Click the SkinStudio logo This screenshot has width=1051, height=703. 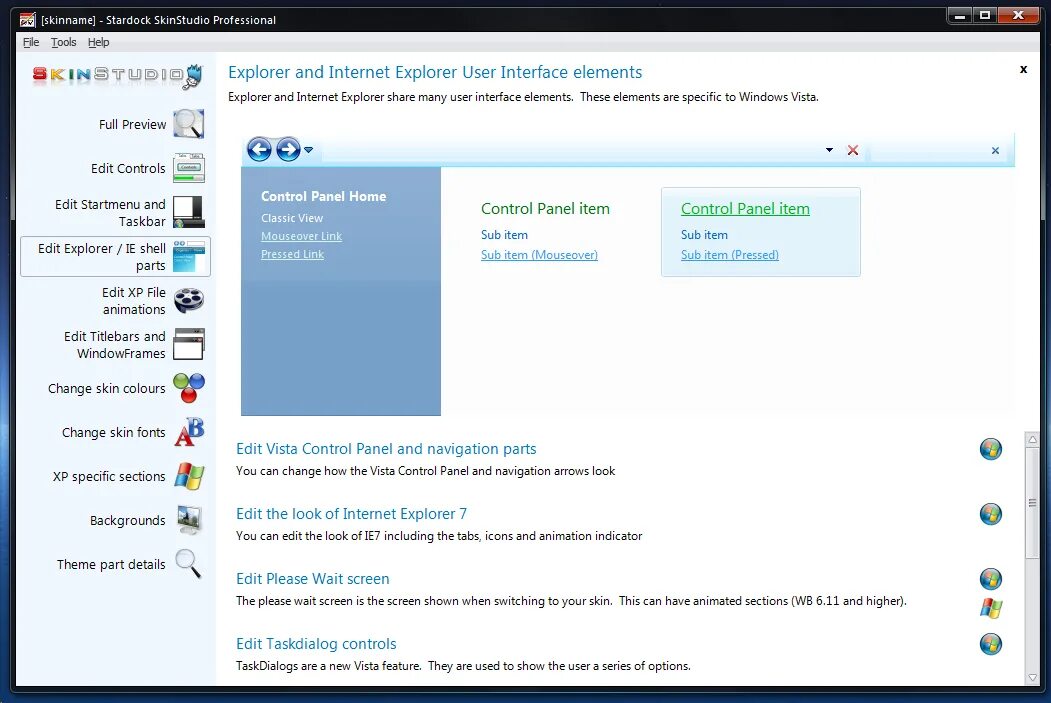tap(117, 76)
